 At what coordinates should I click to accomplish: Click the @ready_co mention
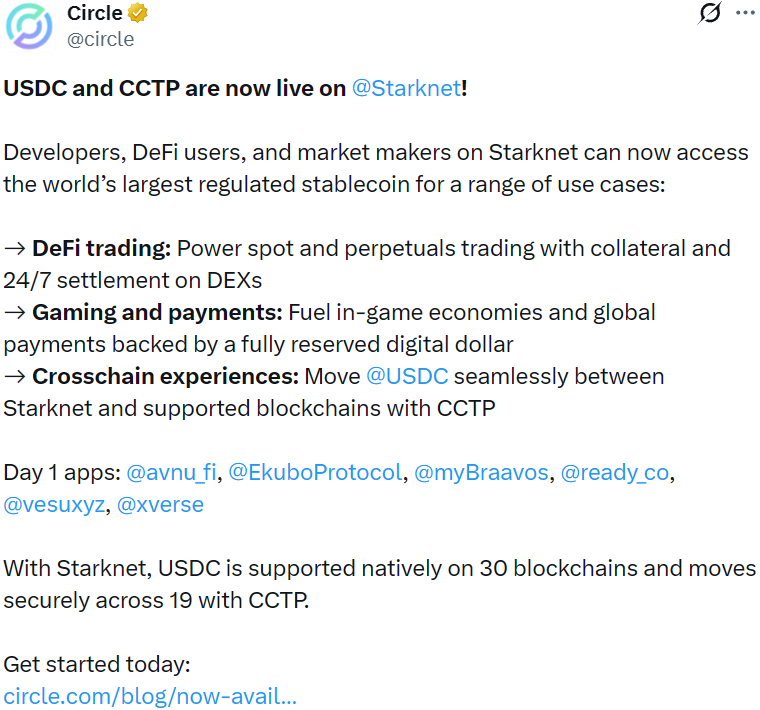(x=614, y=472)
